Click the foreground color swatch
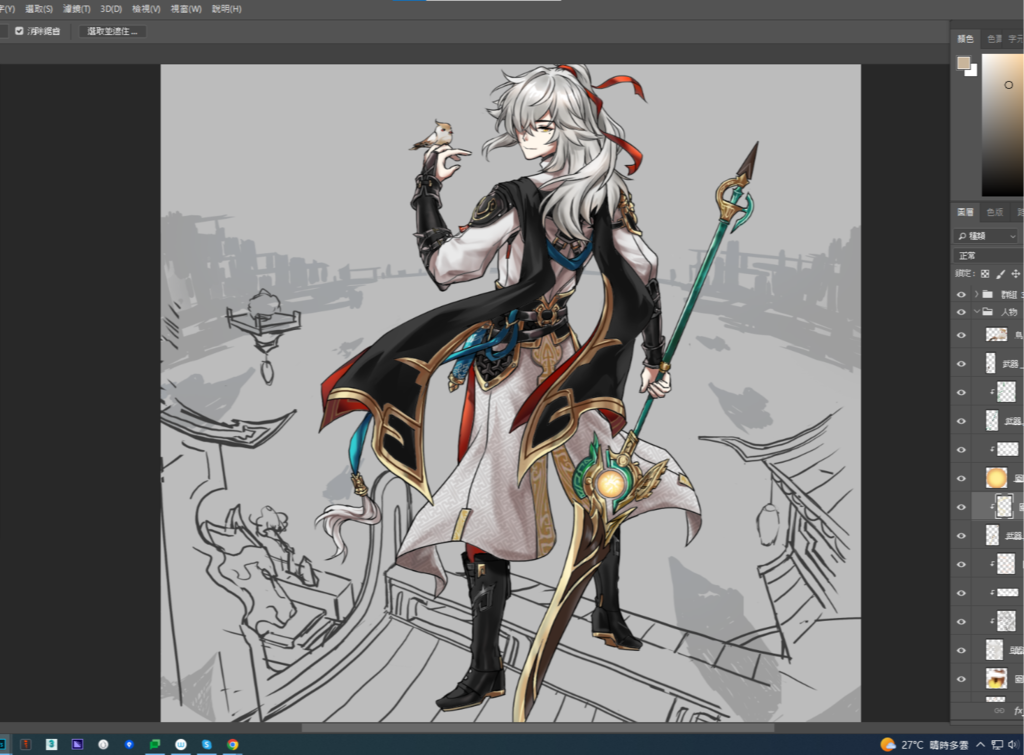Screen dimensions: 1024x755 (x=963, y=63)
